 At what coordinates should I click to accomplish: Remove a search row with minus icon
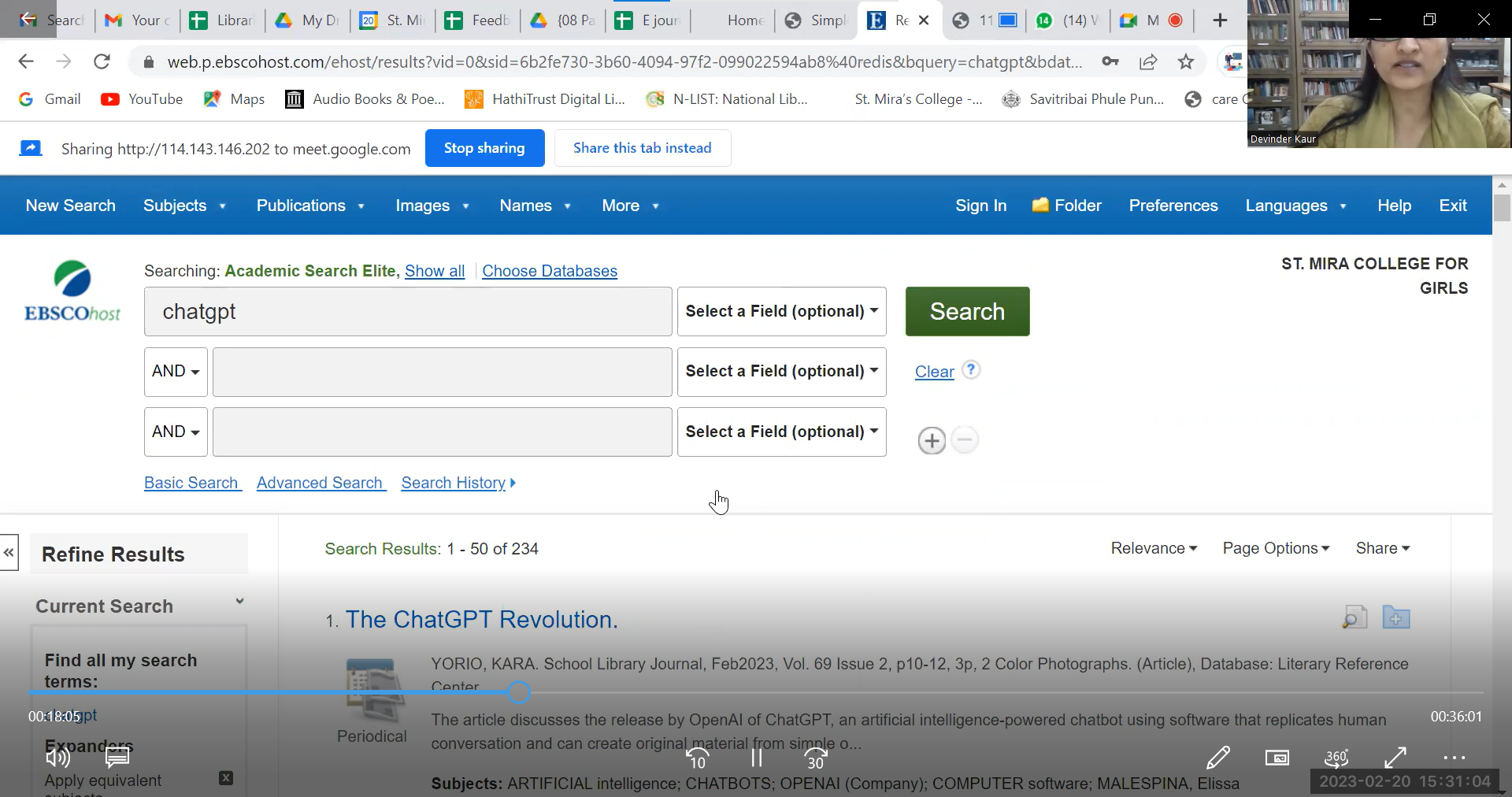pos(965,439)
